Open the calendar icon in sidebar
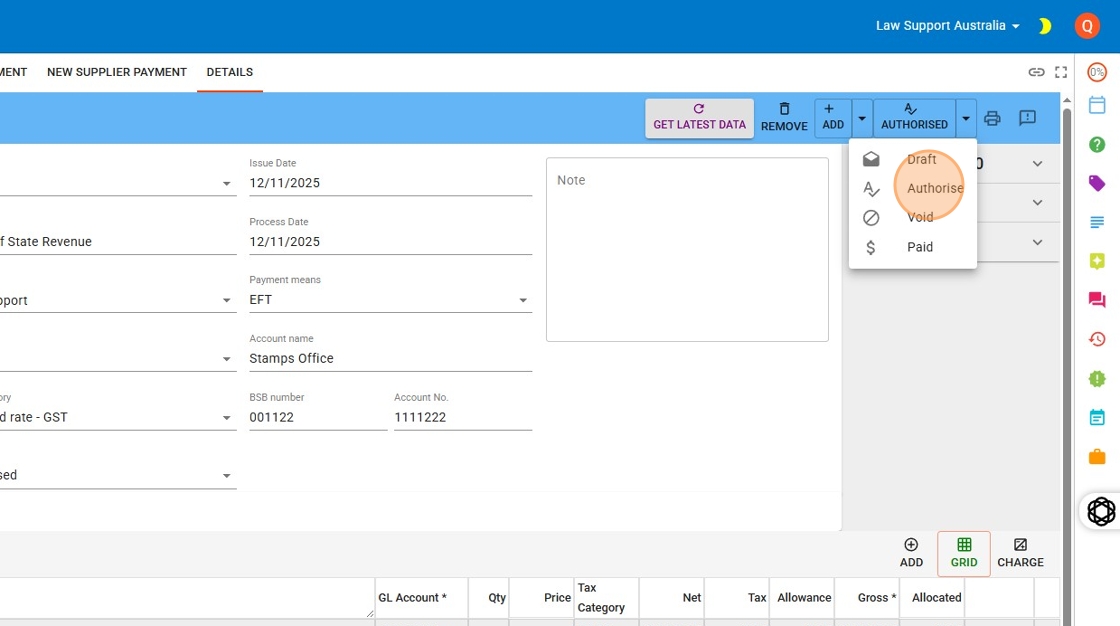This screenshot has height=626, width=1120. click(1097, 105)
